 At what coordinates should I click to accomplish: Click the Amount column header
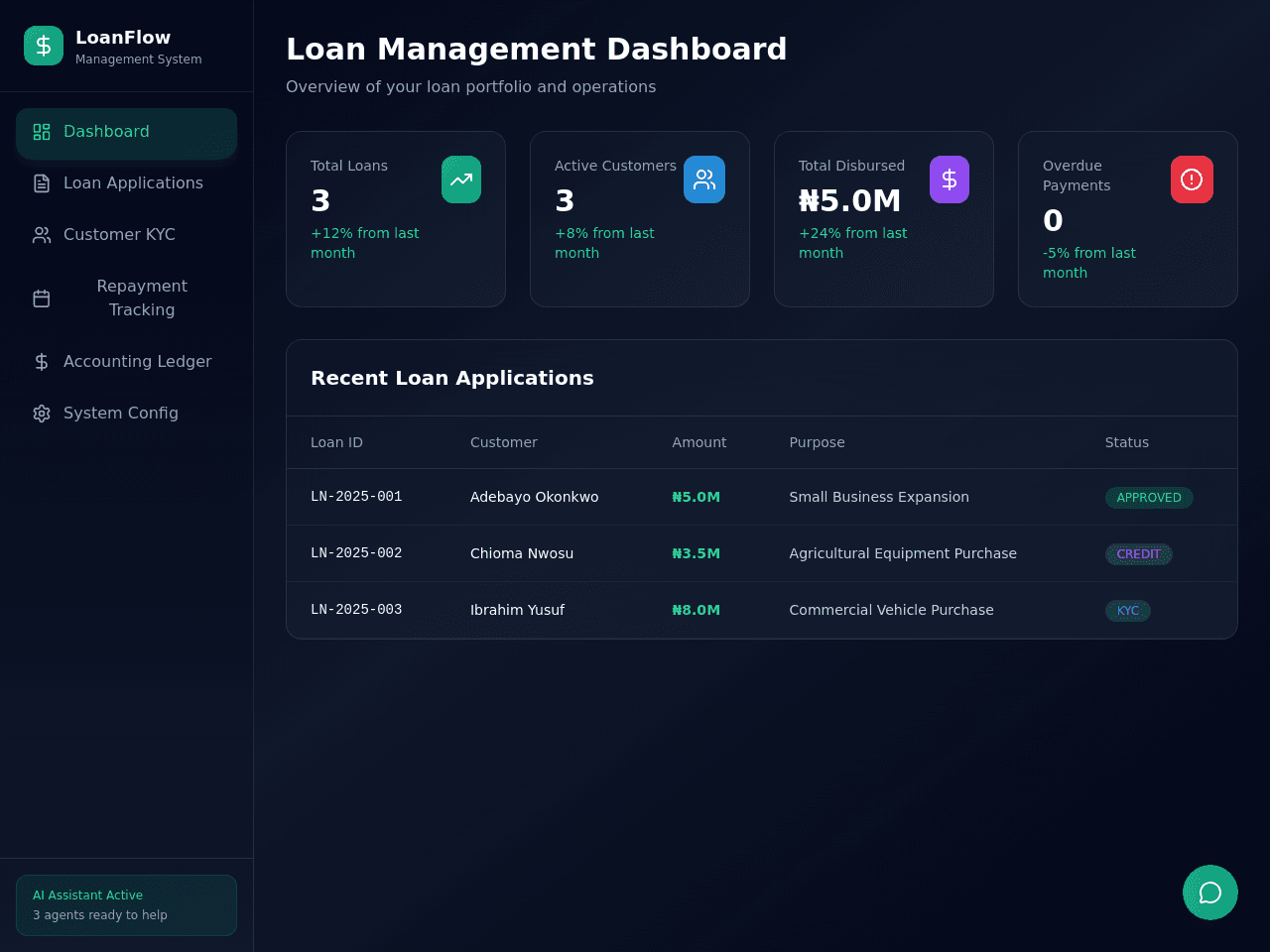[698, 442]
